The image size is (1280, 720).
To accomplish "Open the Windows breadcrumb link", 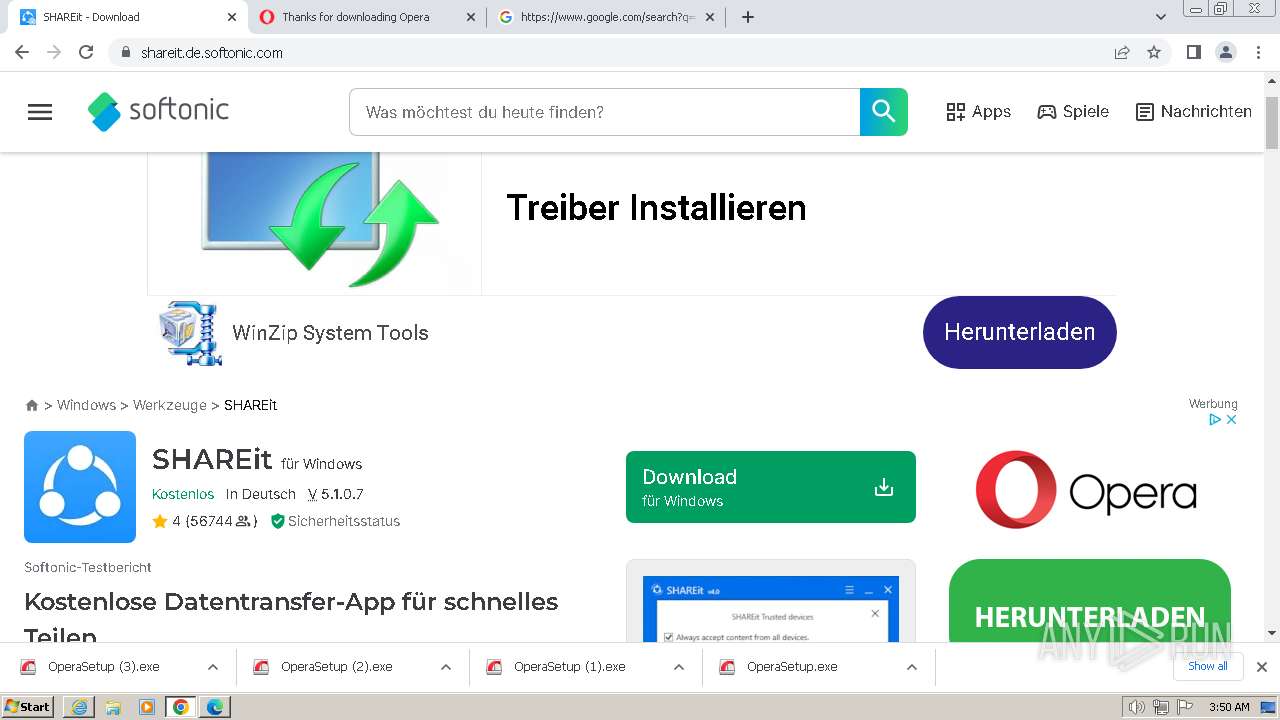I will coord(86,405).
